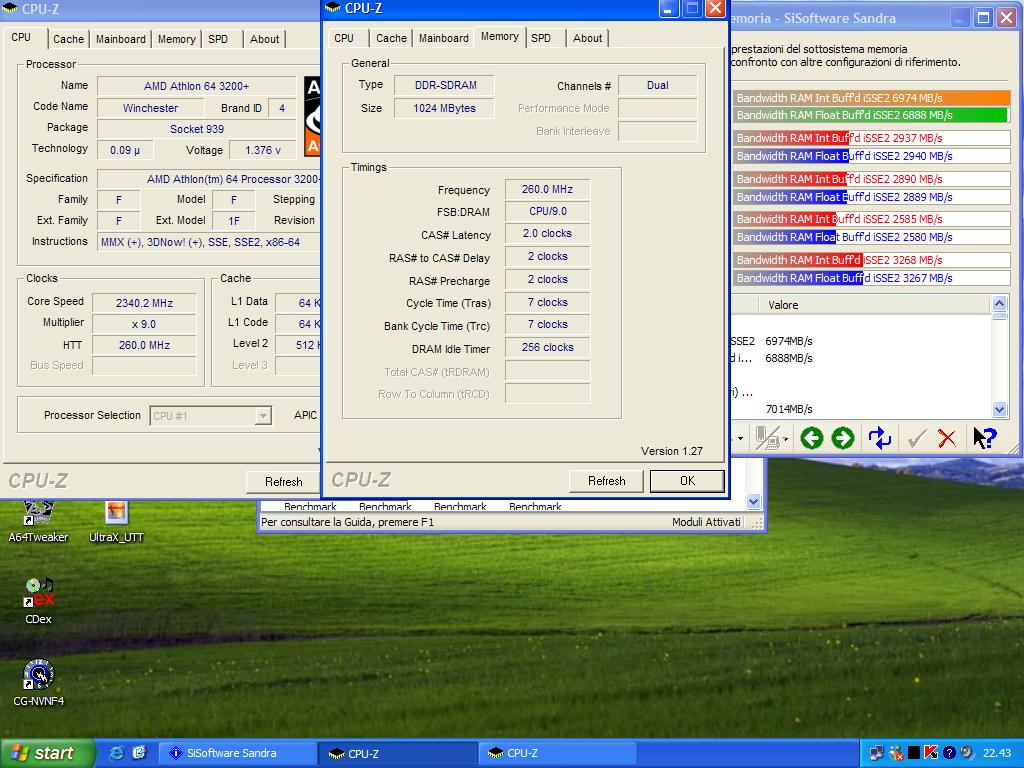The width and height of the screenshot is (1024, 768).
Task: Select the Cache tab in back CPU-Z window
Action: pos(69,39)
